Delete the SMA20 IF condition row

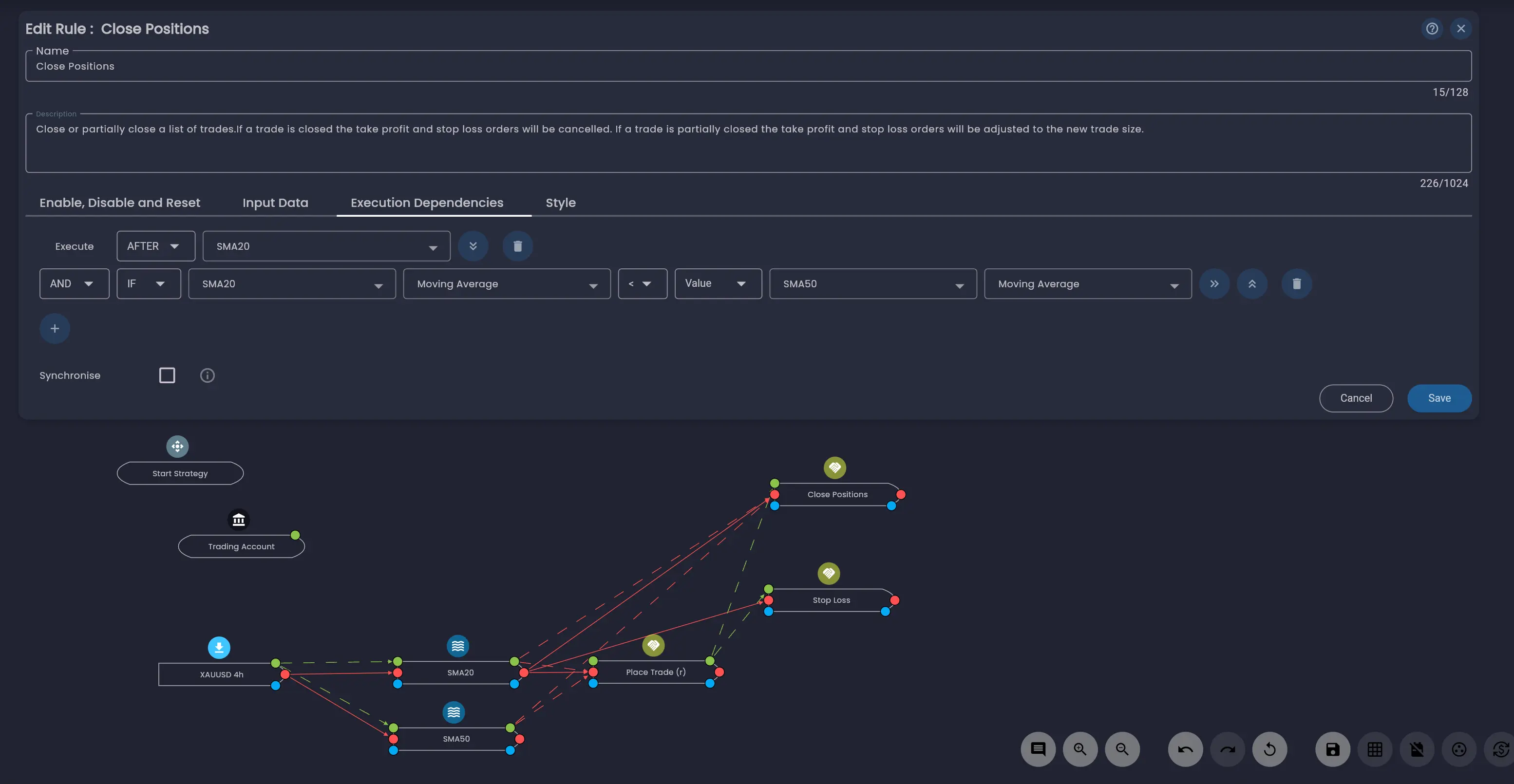click(x=1297, y=284)
